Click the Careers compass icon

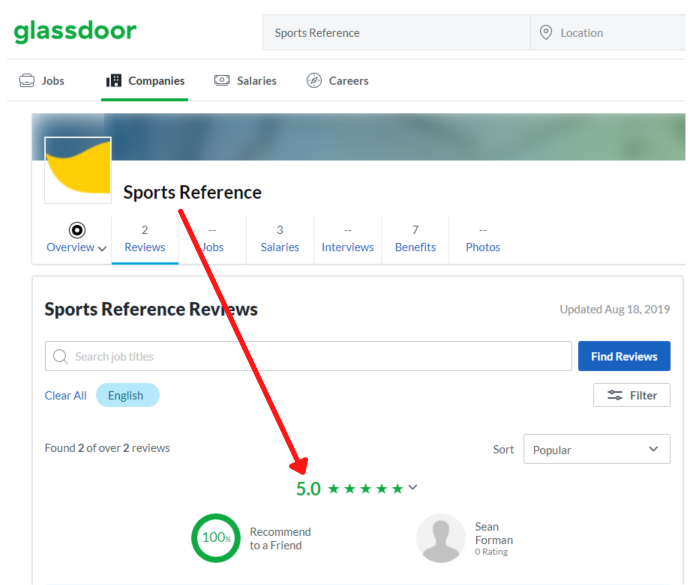[x=314, y=81]
